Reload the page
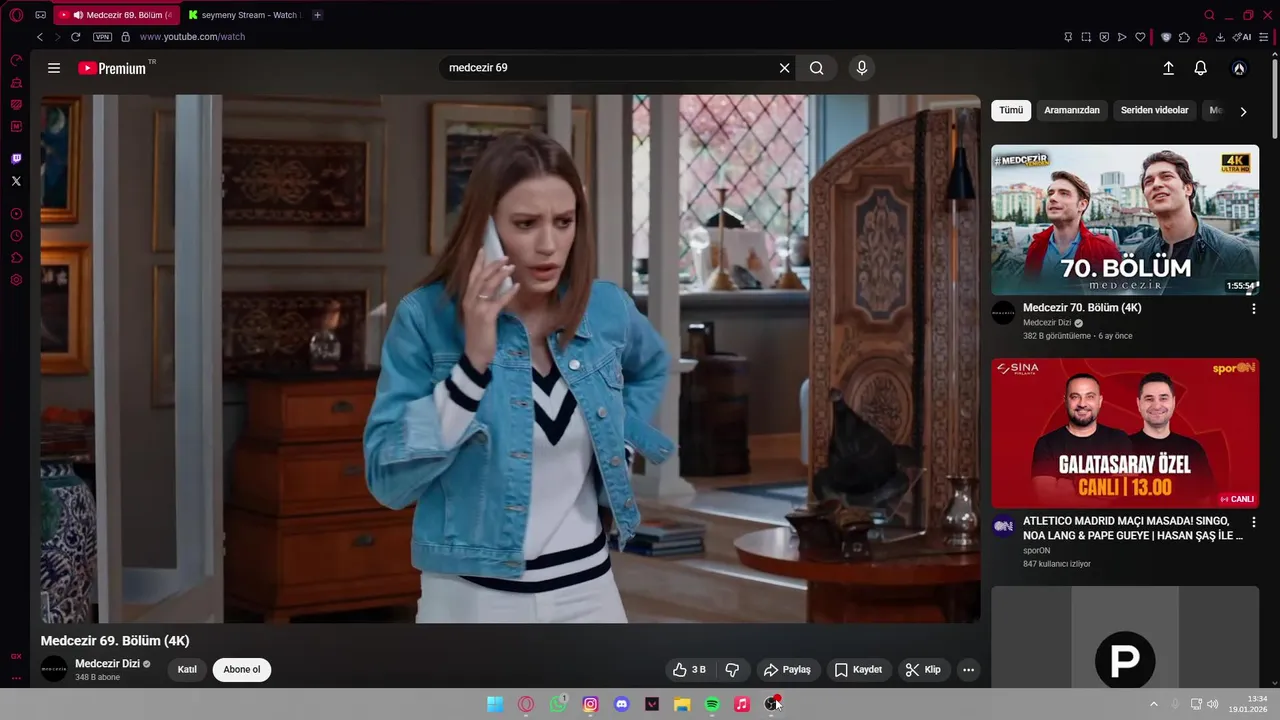Viewport: 1280px width, 720px height. (75, 37)
